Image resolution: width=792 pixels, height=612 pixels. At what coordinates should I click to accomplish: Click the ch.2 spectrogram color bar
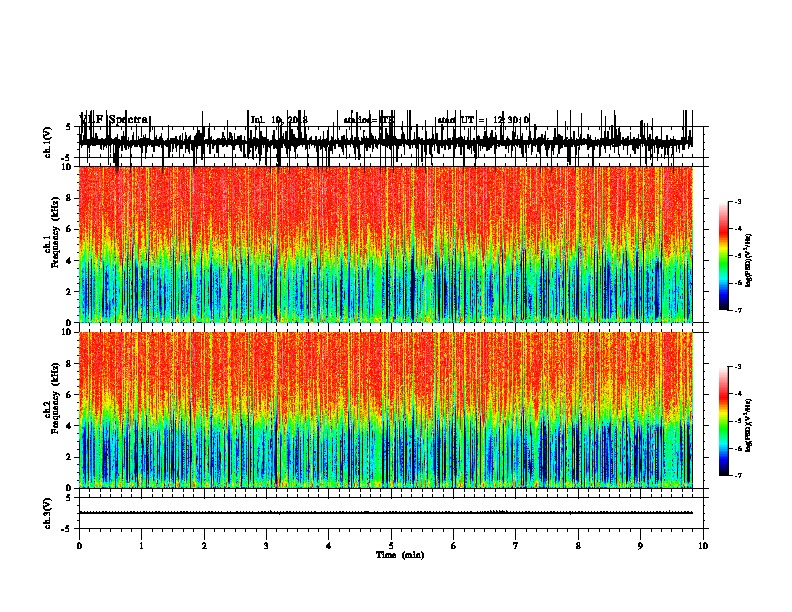point(724,421)
